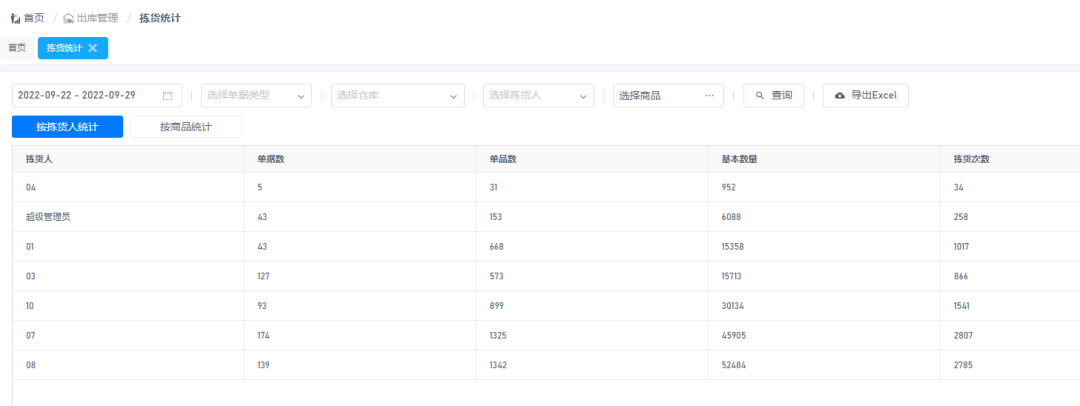Viewport: 1080px width, 406px height.
Task: Open the calendar icon in date range field
Action: tap(168, 96)
